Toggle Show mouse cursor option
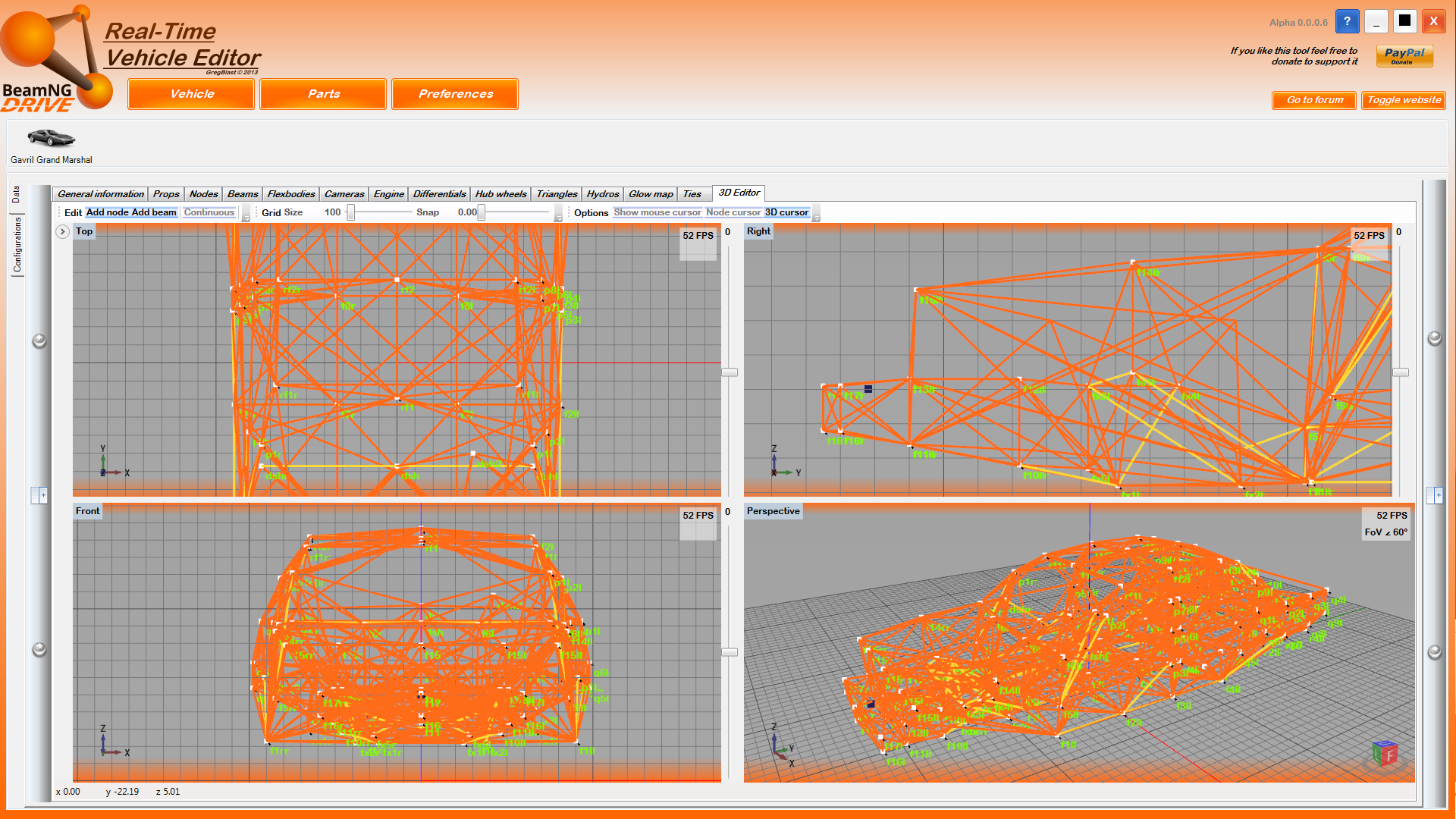Image resolution: width=1456 pixels, height=819 pixels. click(x=657, y=212)
